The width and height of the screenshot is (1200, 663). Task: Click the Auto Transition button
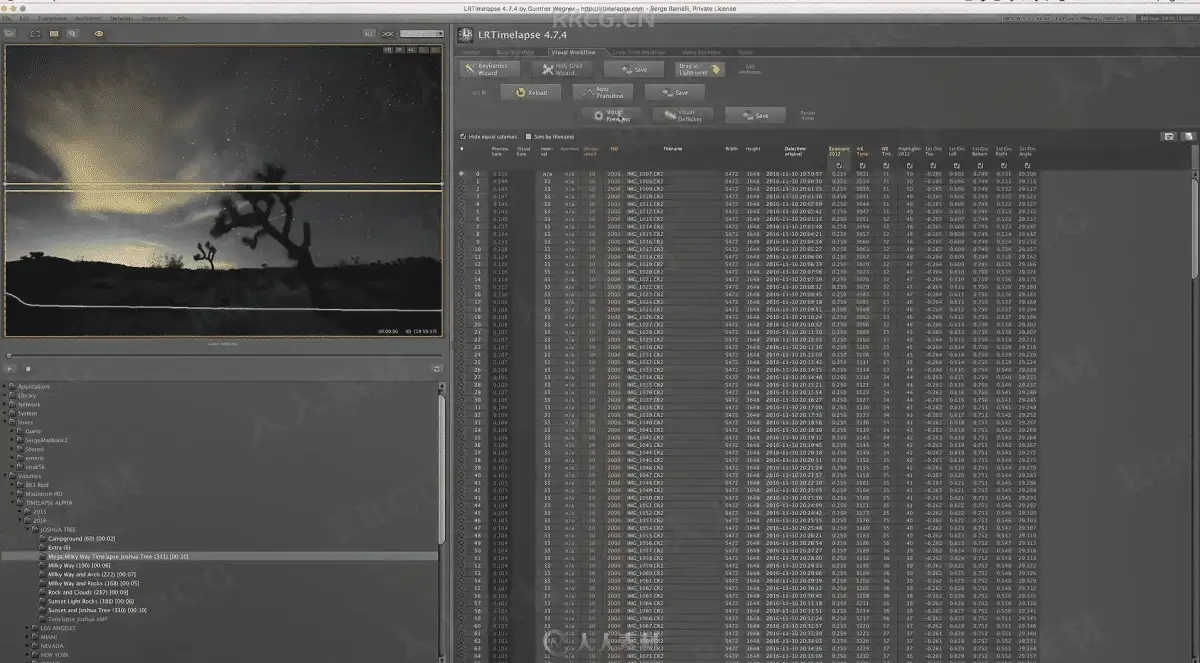point(603,92)
